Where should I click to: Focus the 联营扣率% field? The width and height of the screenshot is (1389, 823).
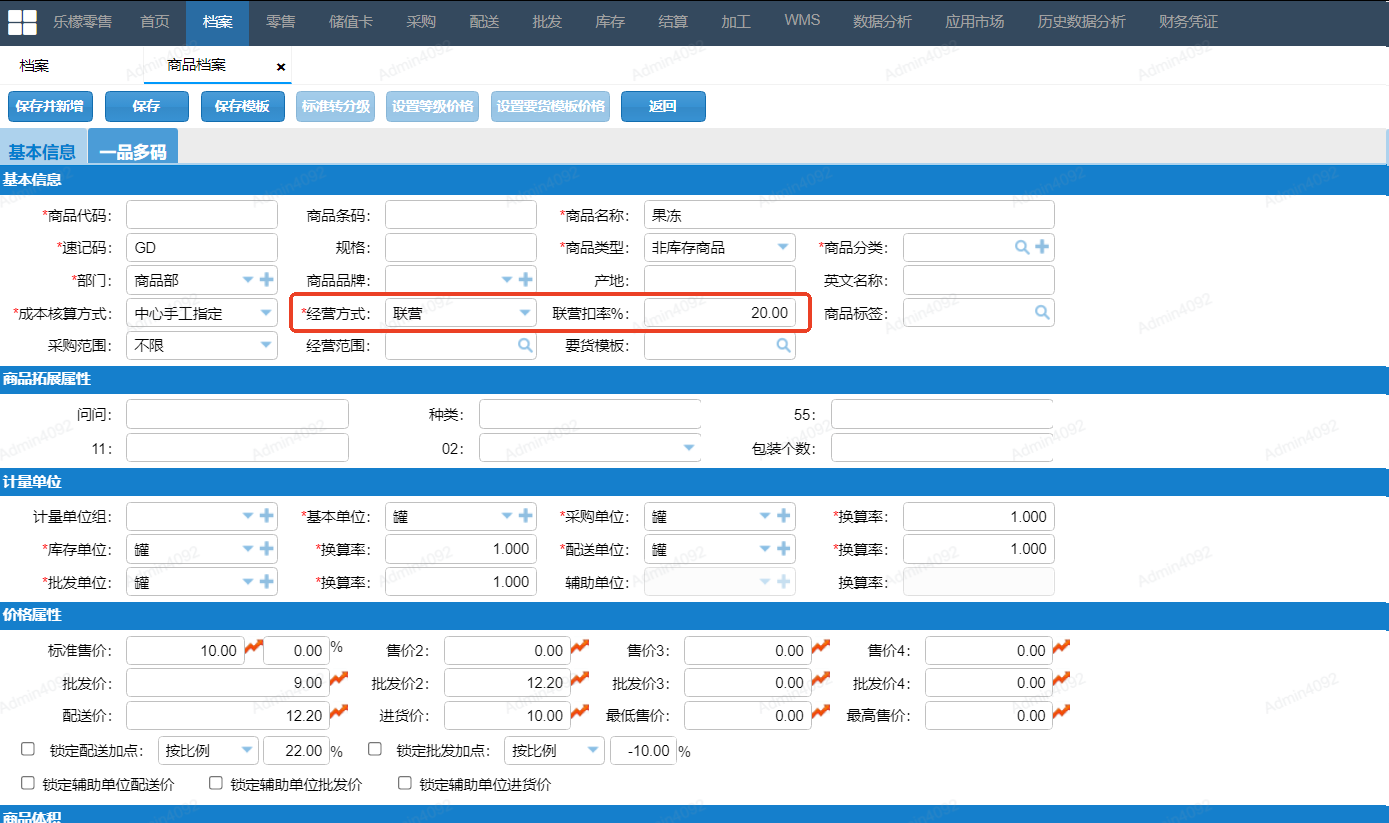[720, 313]
